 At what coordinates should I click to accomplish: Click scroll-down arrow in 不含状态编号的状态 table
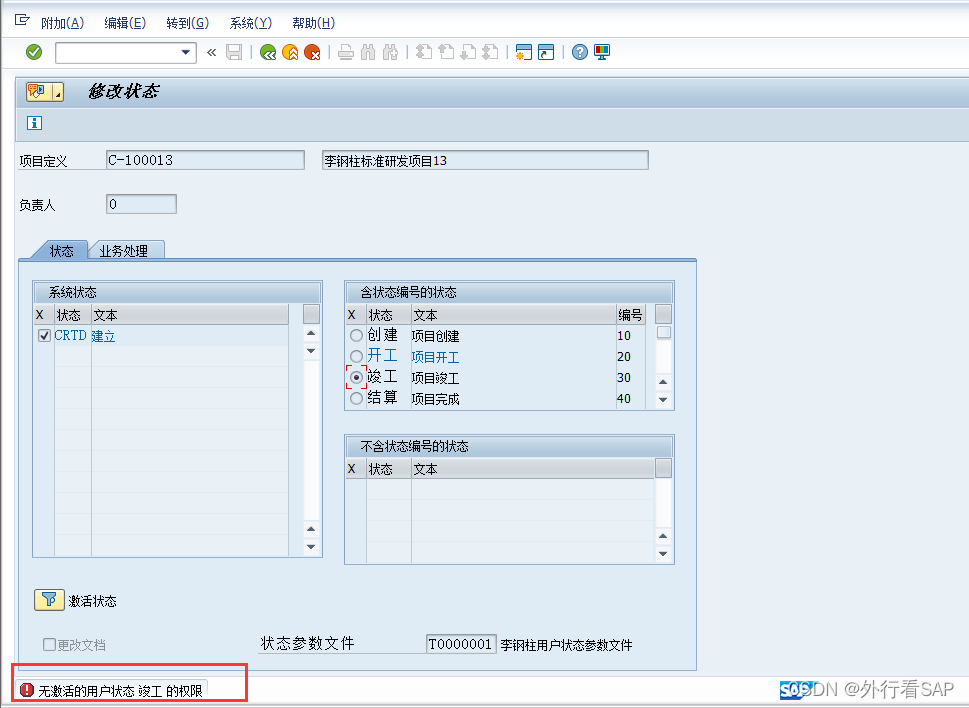click(x=663, y=554)
